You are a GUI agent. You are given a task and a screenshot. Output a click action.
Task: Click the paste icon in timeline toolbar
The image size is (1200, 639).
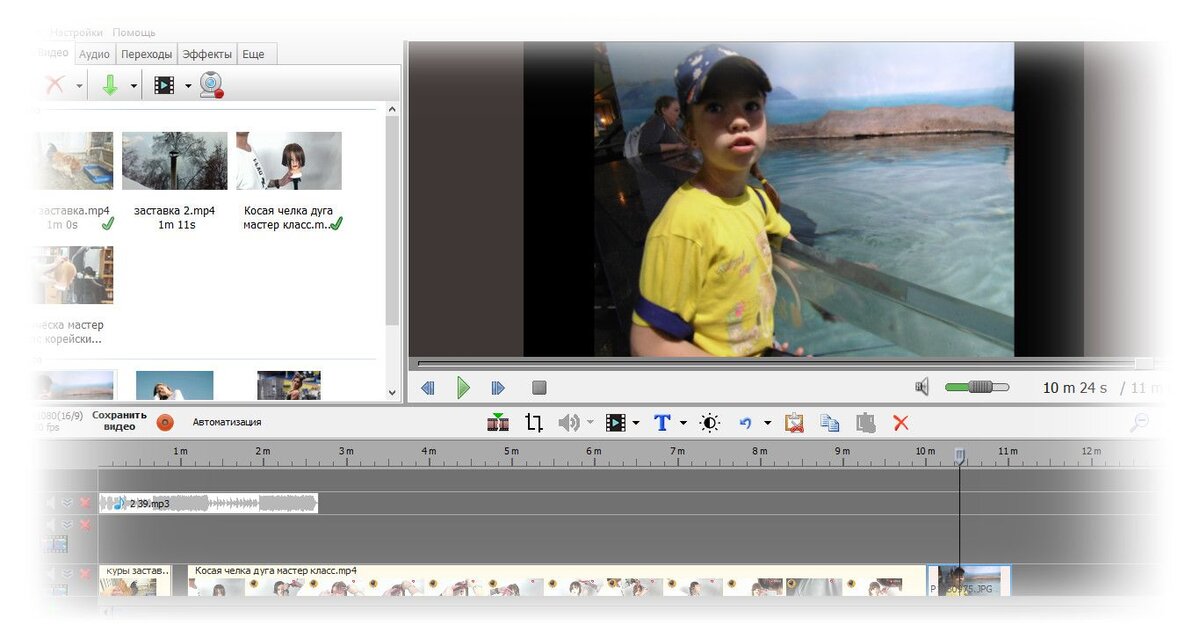pos(866,423)
